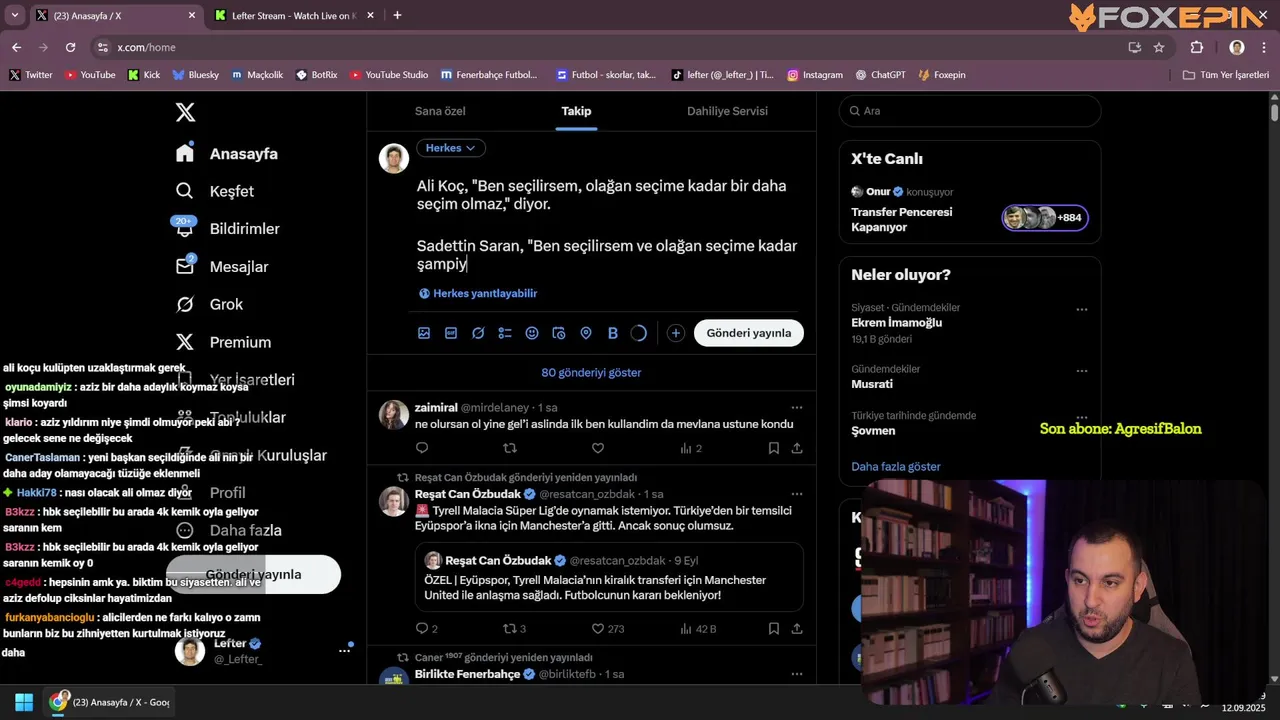Open zaimiral's profile avatar

(394, 414)
